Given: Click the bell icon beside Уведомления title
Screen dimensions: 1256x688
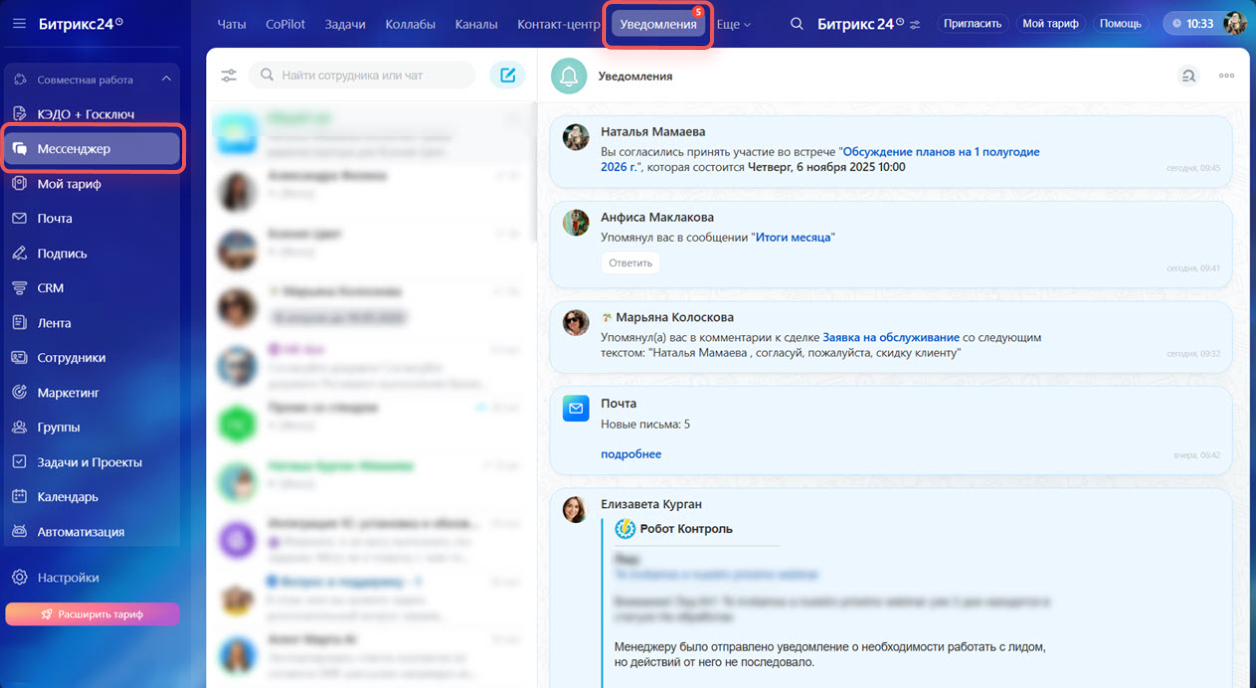Looking at the screenshot, I should coord(569,76).
